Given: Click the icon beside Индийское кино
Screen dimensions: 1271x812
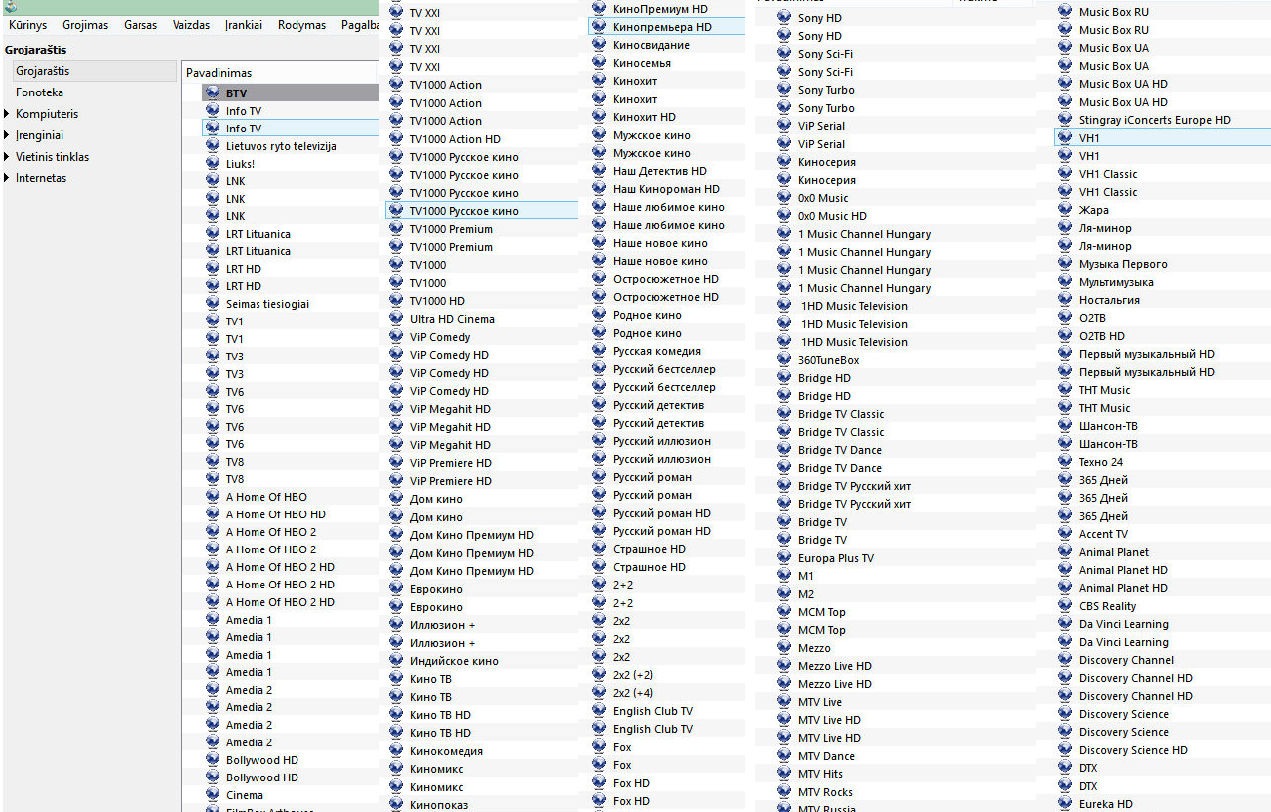Looking at the screenshot, I should tap(396, 661).
